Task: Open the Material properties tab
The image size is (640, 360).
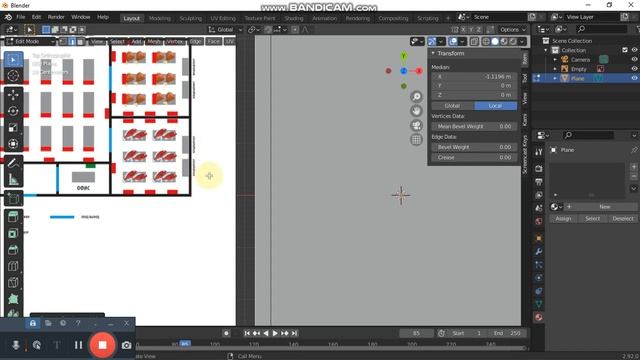Action: (x=539, y=317)
